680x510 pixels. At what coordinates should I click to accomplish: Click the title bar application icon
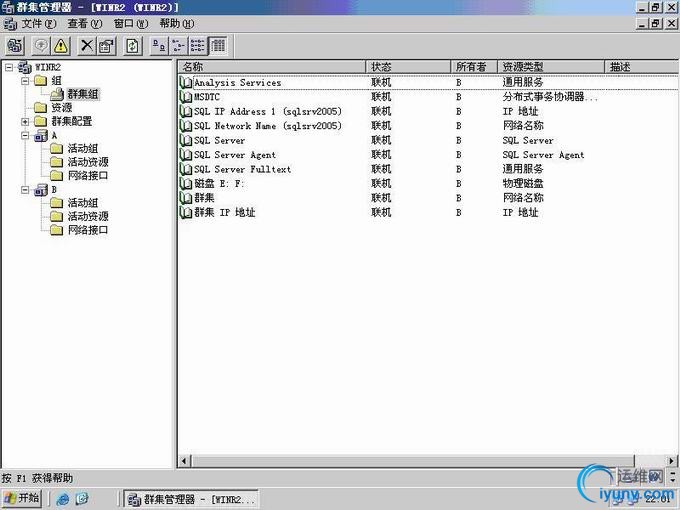(8, 7)
